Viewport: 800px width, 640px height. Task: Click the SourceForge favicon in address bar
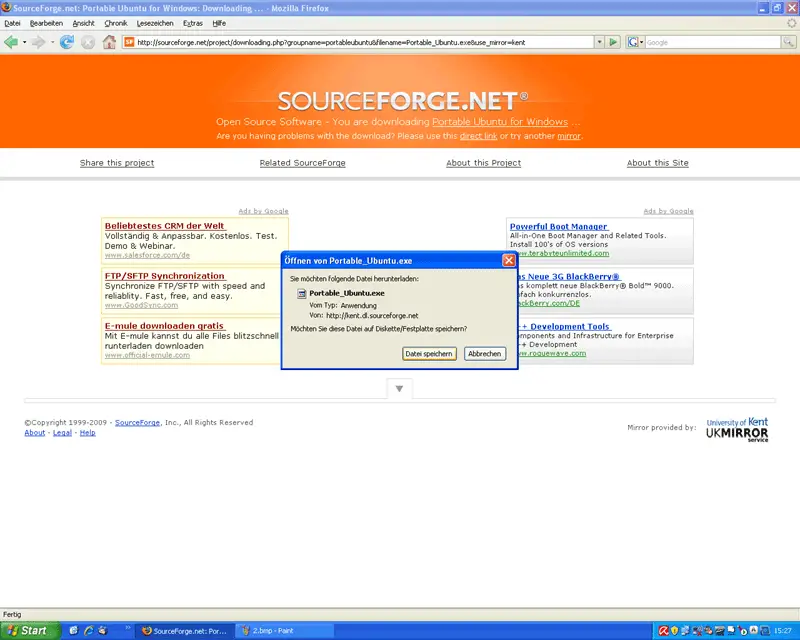click(x=129, y=42)
